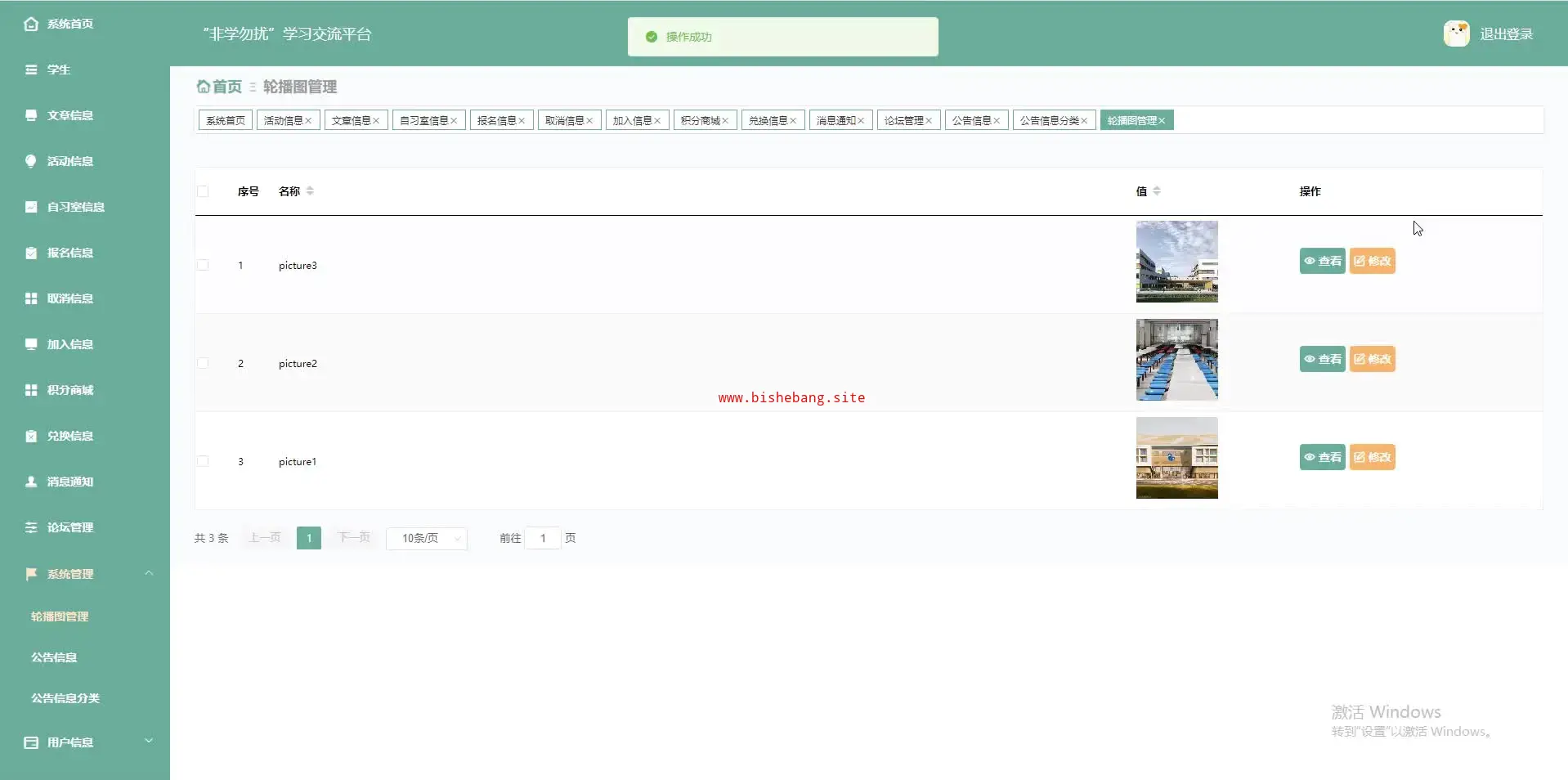Click 修改 button for picture3

(x=1373, y=261)
